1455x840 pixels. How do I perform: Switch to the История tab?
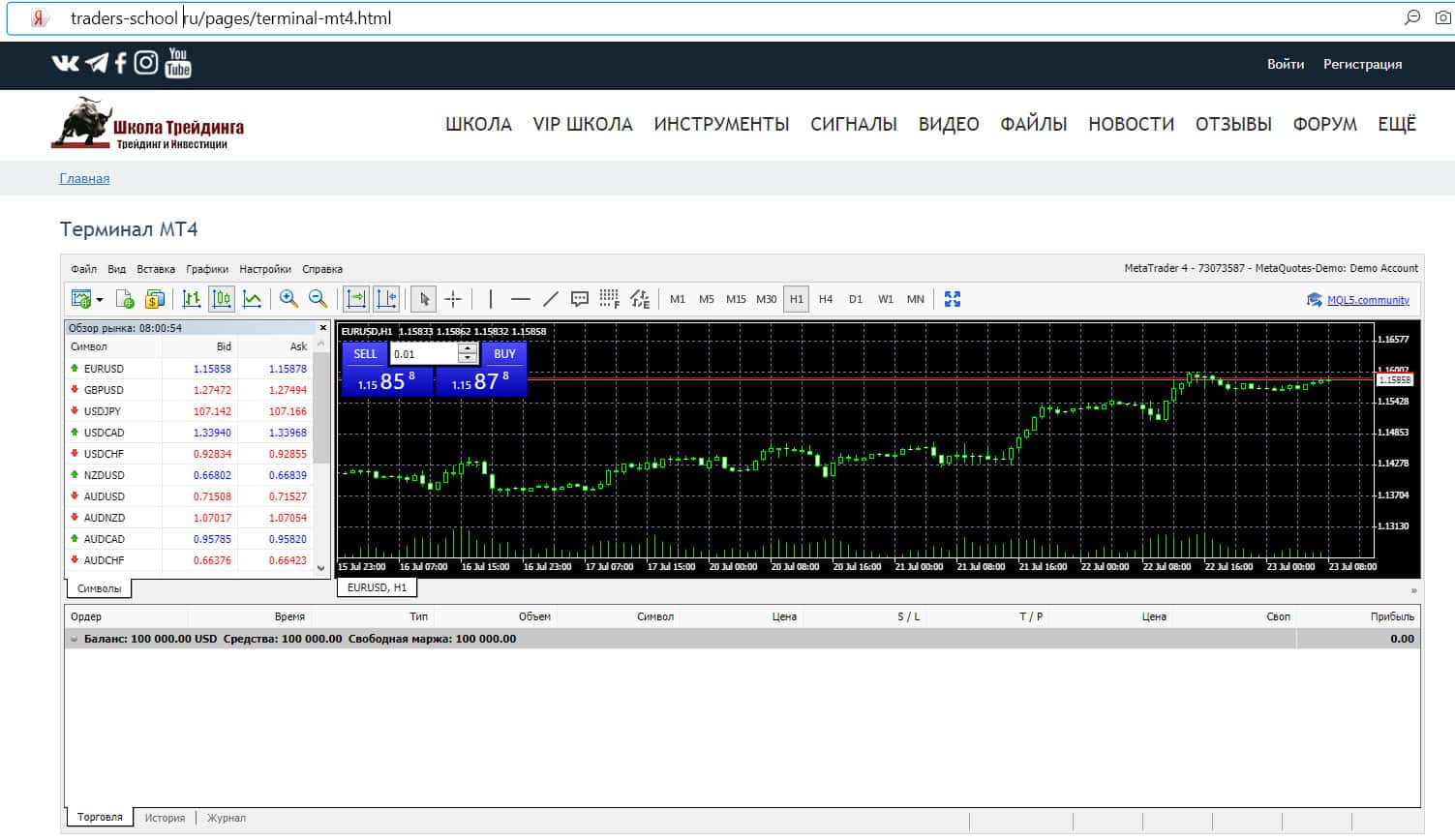[x=165, y=818]
